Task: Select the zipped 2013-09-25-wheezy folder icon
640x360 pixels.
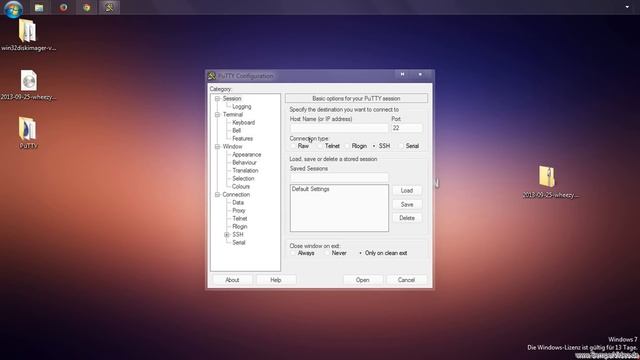Action: point(547,177)
